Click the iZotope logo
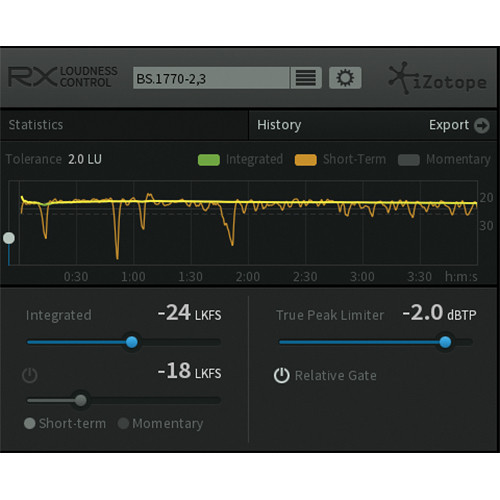This screenshot has width=500, height=500. (437, 79)
